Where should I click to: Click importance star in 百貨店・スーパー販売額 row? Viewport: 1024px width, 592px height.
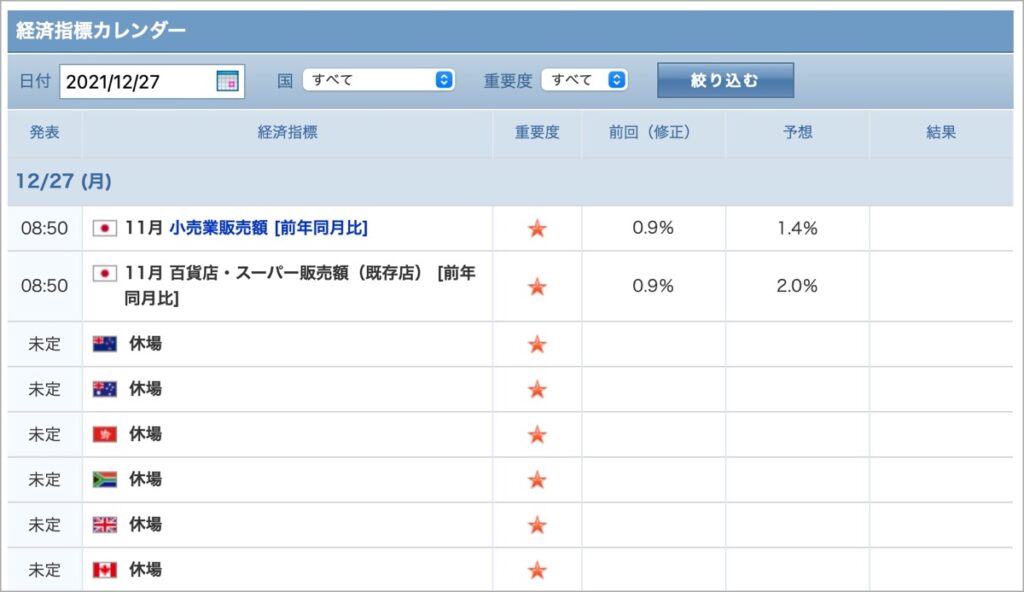point(537,286)
